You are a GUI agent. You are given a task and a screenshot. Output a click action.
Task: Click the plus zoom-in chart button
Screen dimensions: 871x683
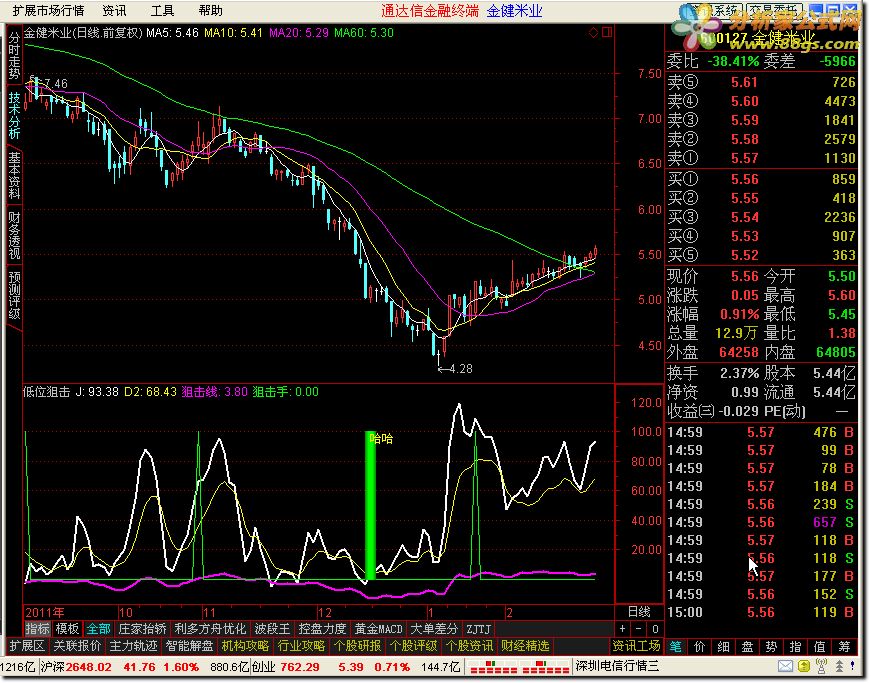(x=623, y=629)
